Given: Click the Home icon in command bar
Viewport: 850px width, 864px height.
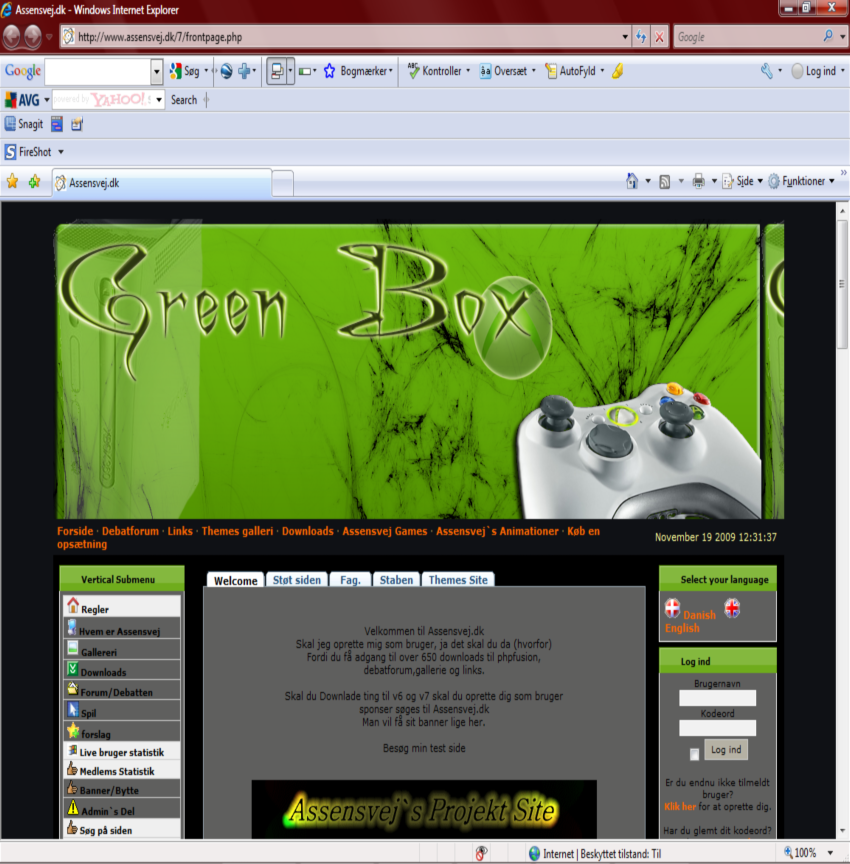Looking at the screenshot, I should (632, 181).
